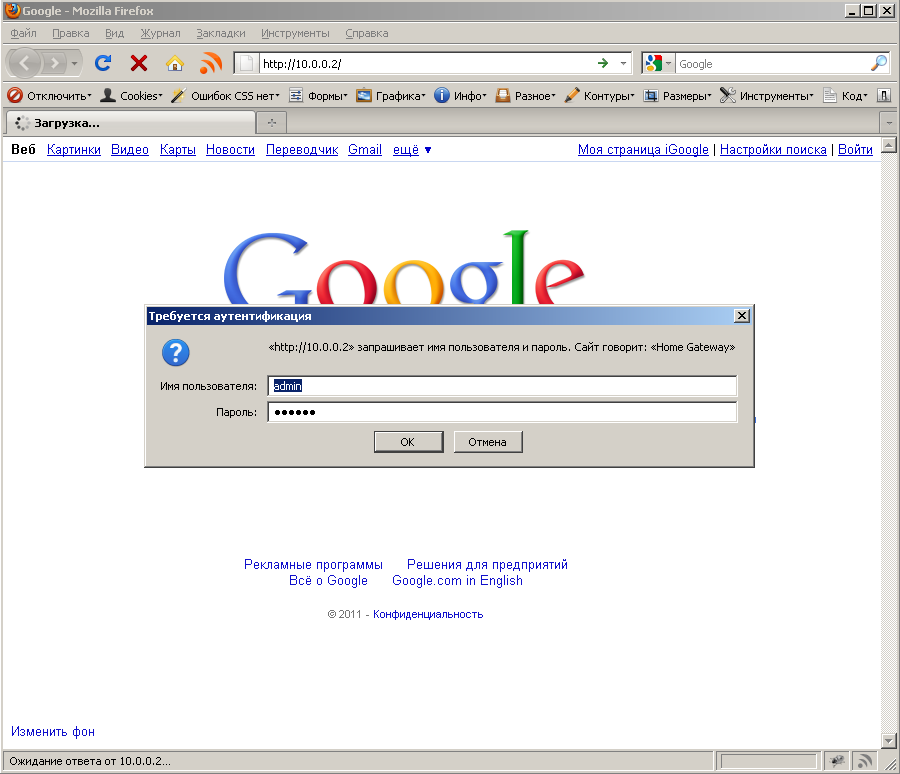The height and width of the screenshot is (774, 900).
Task: Open Рекламные программы link
Action: click(313, 564)
